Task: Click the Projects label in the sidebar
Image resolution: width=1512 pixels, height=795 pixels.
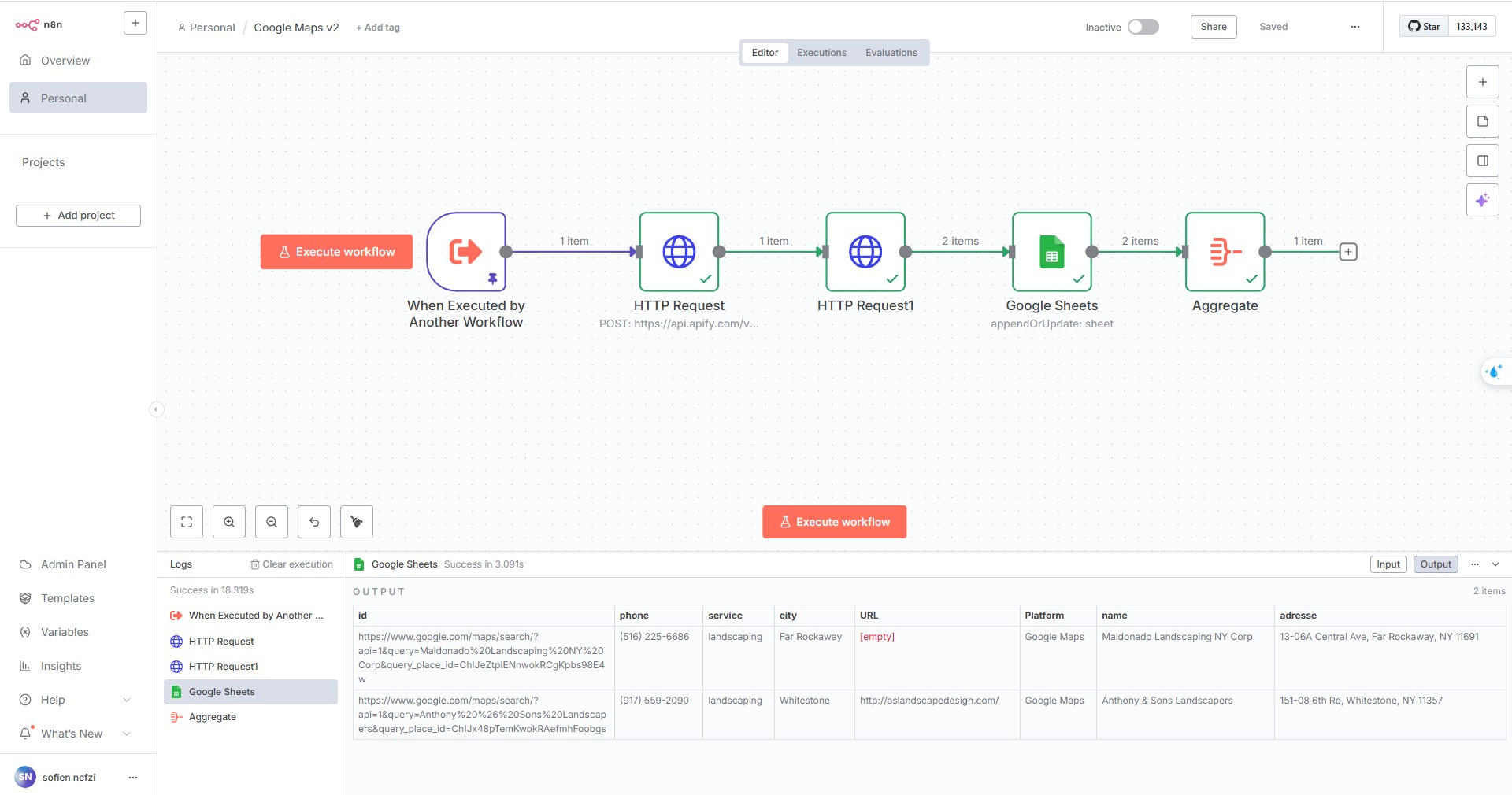Action: tap(43, 162)
